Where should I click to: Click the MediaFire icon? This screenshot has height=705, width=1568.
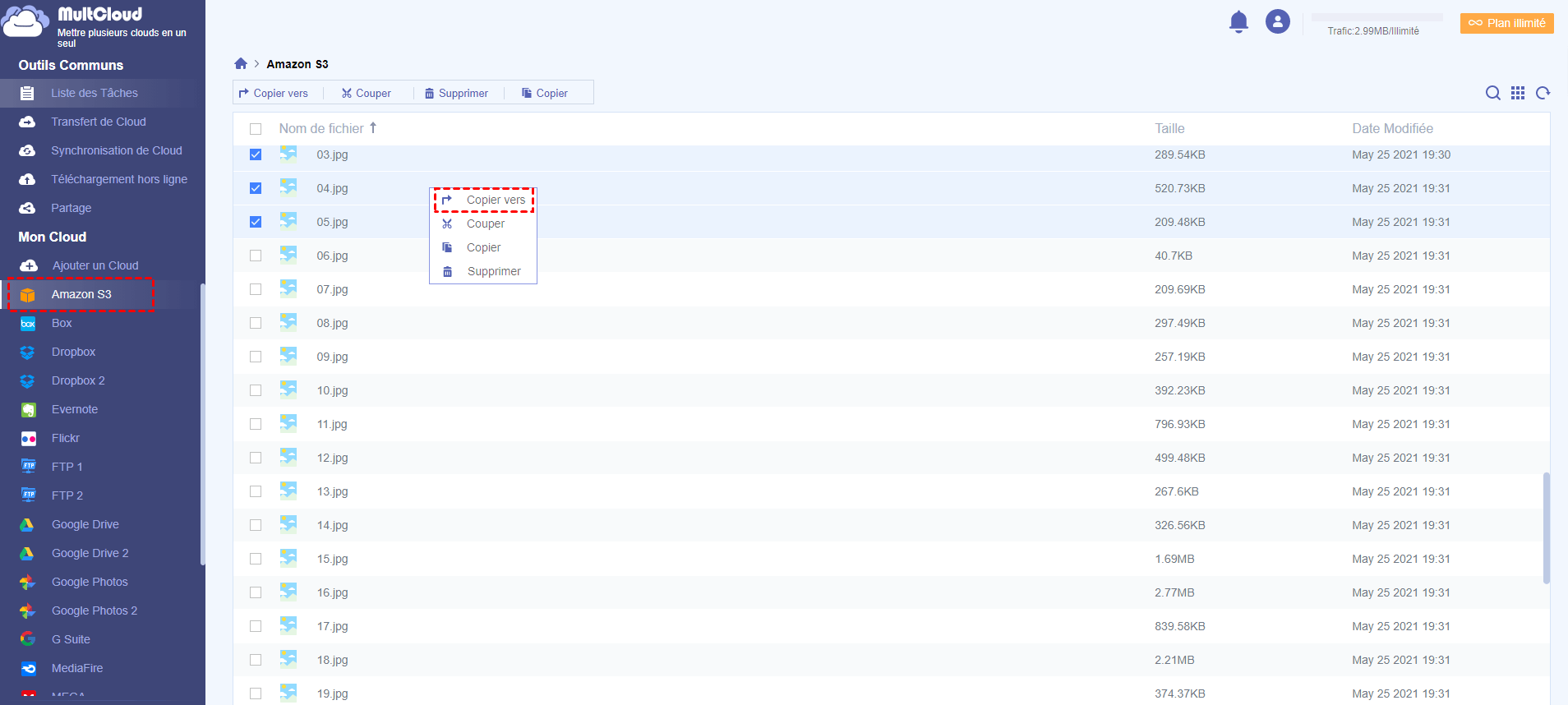pyautogui.click(x=28, y=668)
